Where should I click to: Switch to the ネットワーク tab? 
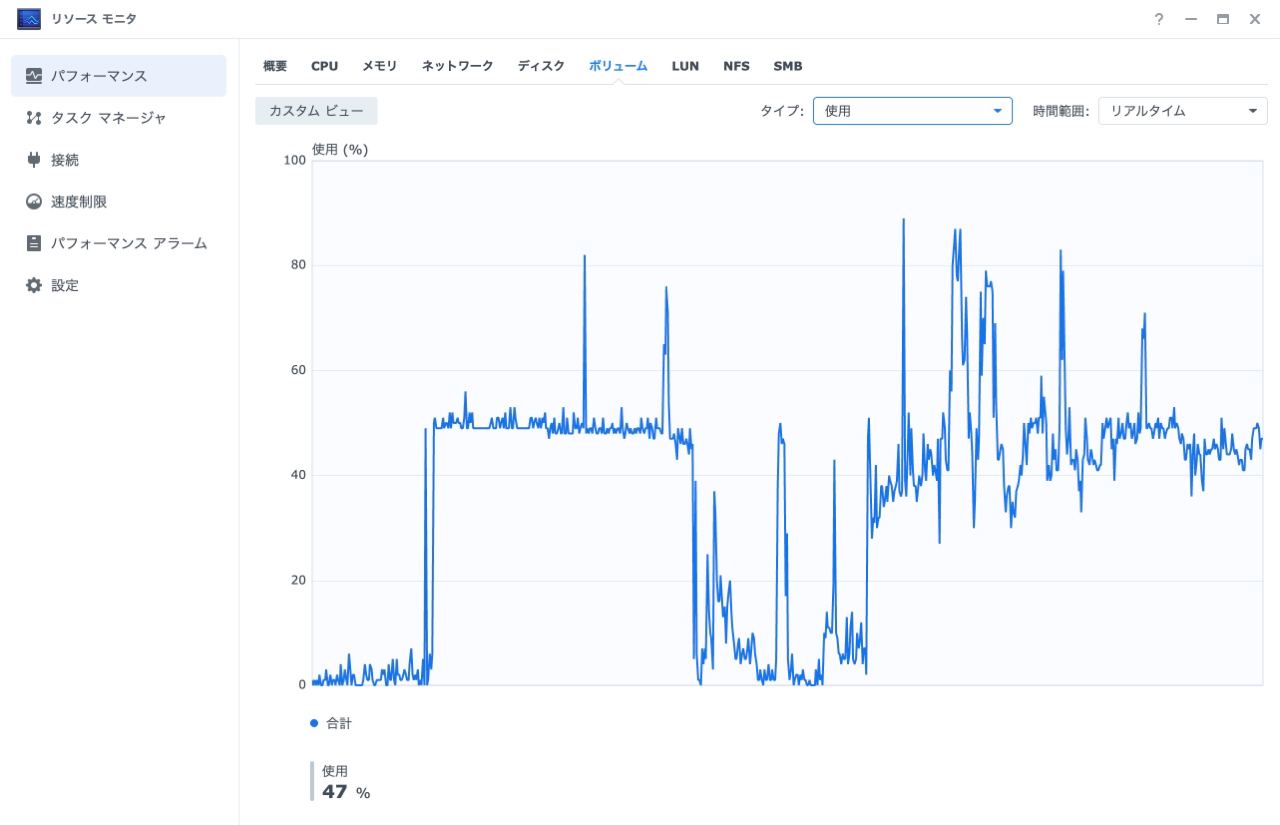pos(457,66)
